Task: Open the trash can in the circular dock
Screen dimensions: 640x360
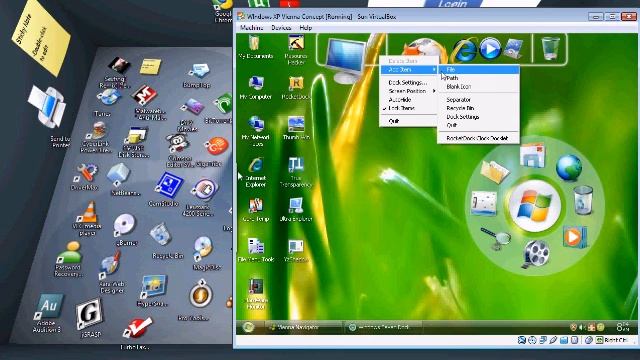Action: pos(582,200)
